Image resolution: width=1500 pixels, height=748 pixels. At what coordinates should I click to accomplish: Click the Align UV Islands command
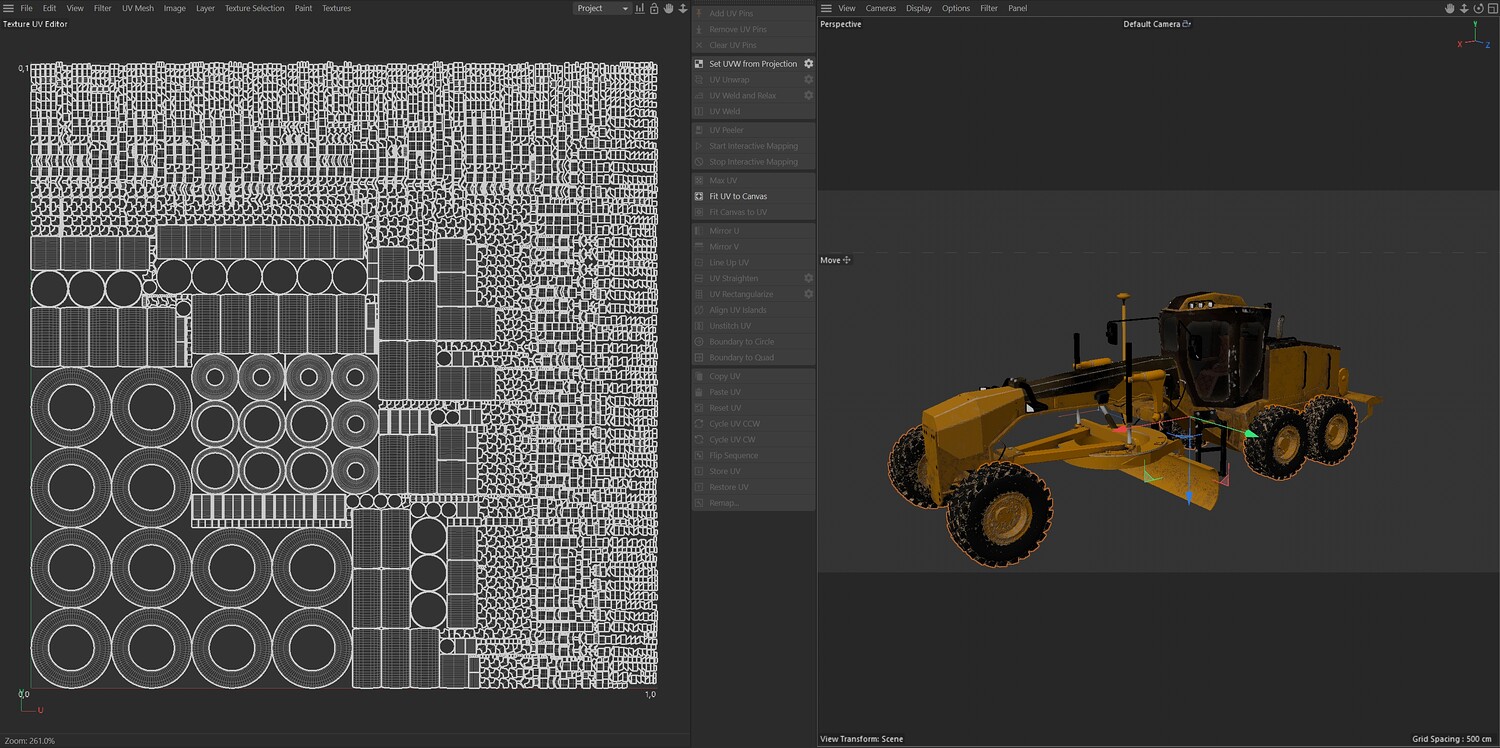[754, 310]
